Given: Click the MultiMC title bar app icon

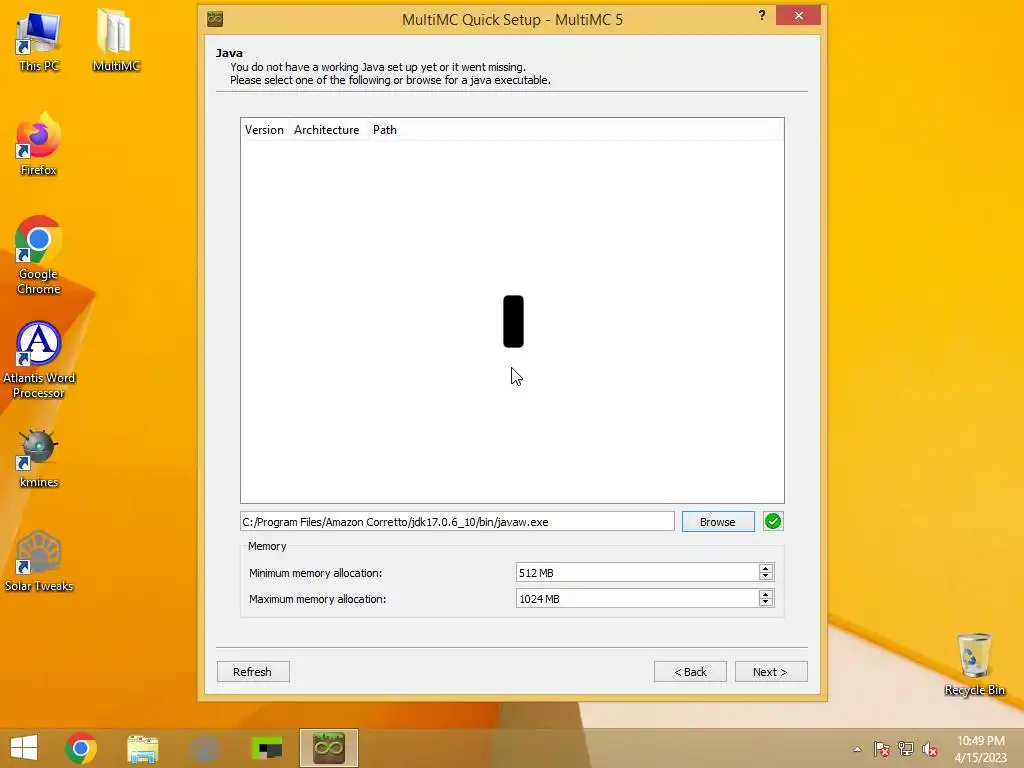Looking at the screenshot, I should pos(215,19).
